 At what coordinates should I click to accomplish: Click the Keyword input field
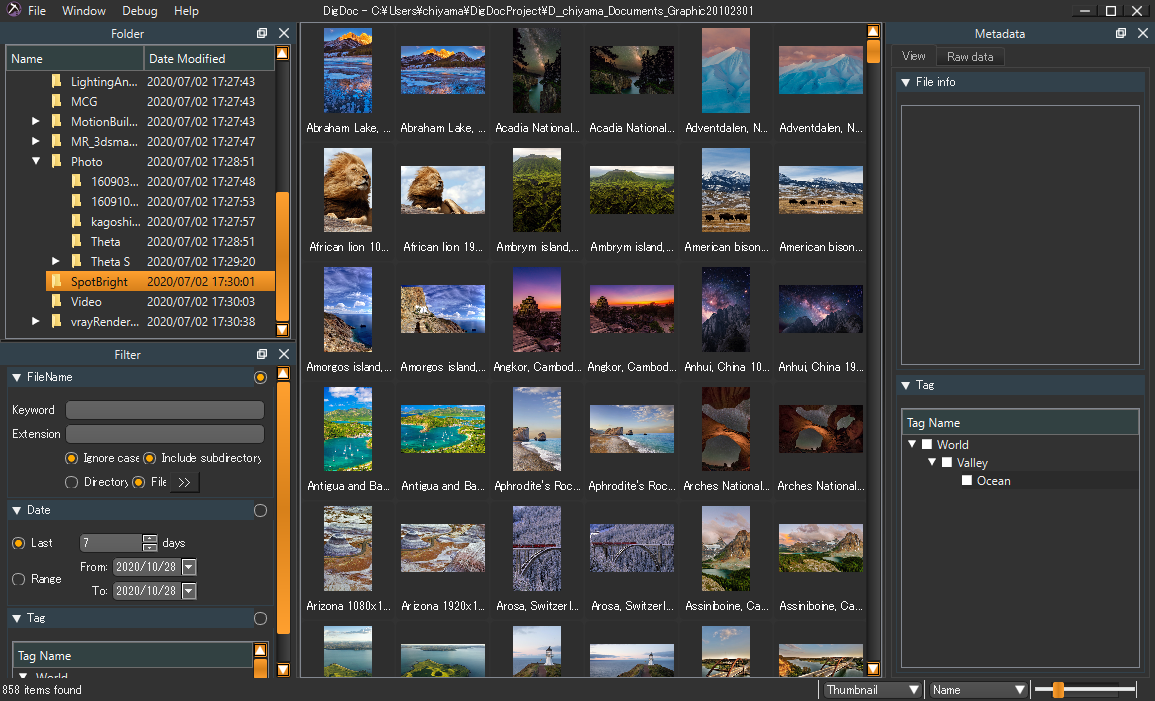pos(165,410)
